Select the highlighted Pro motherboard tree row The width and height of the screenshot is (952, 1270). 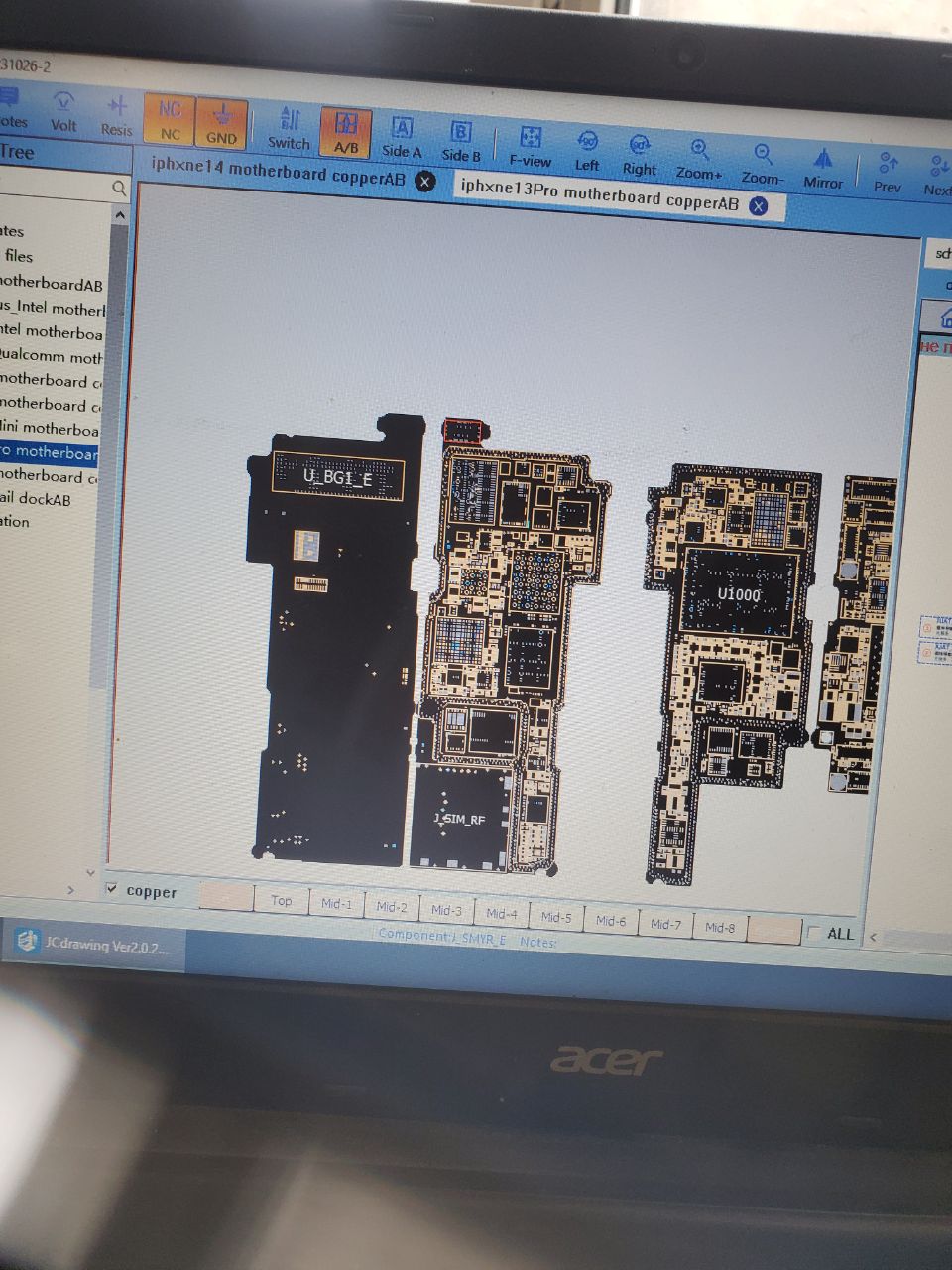[x=50, y=452]
